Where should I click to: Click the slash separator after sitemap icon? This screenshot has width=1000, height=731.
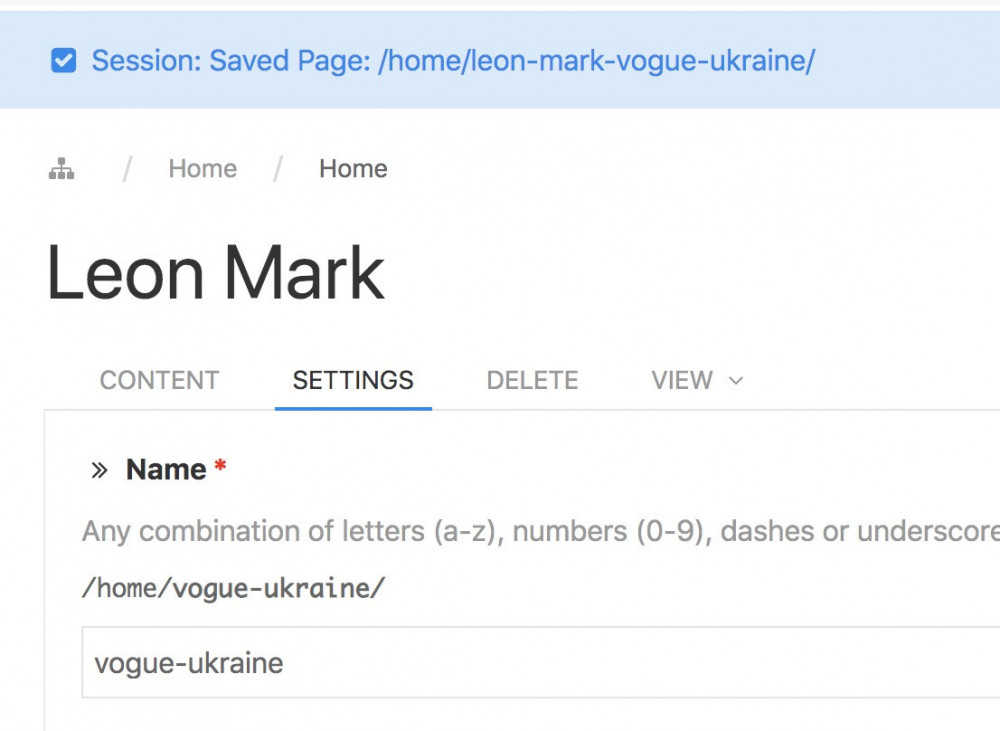point(127,169)
